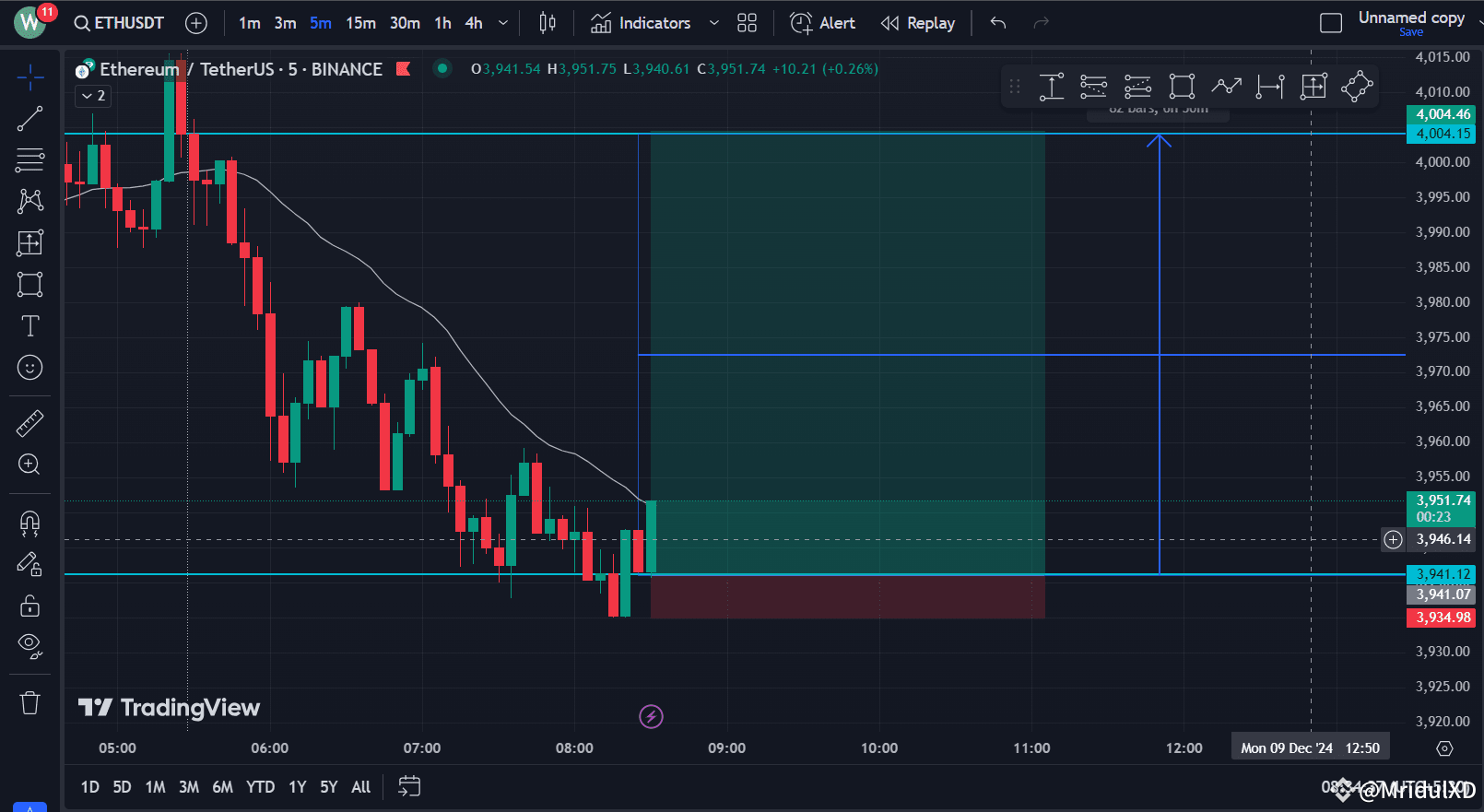Set chart range to YTD

click(261, 787)
